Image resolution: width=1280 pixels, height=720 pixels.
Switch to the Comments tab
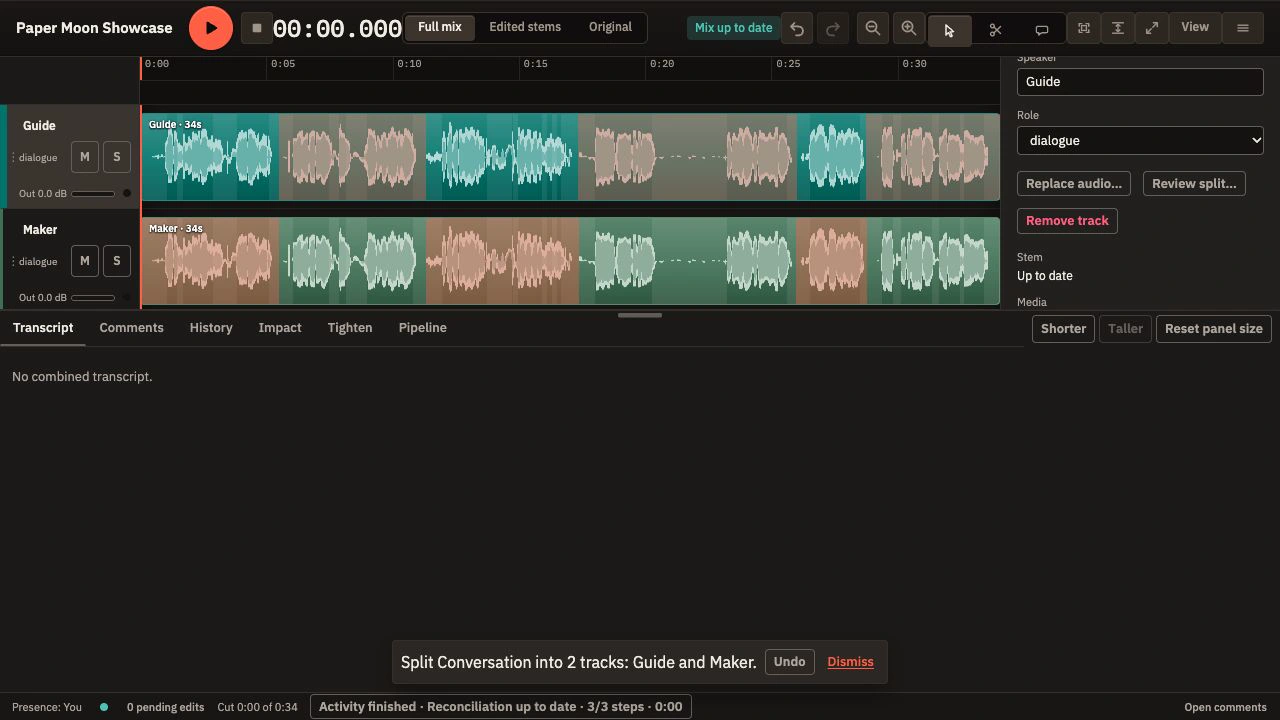point(131,328)
